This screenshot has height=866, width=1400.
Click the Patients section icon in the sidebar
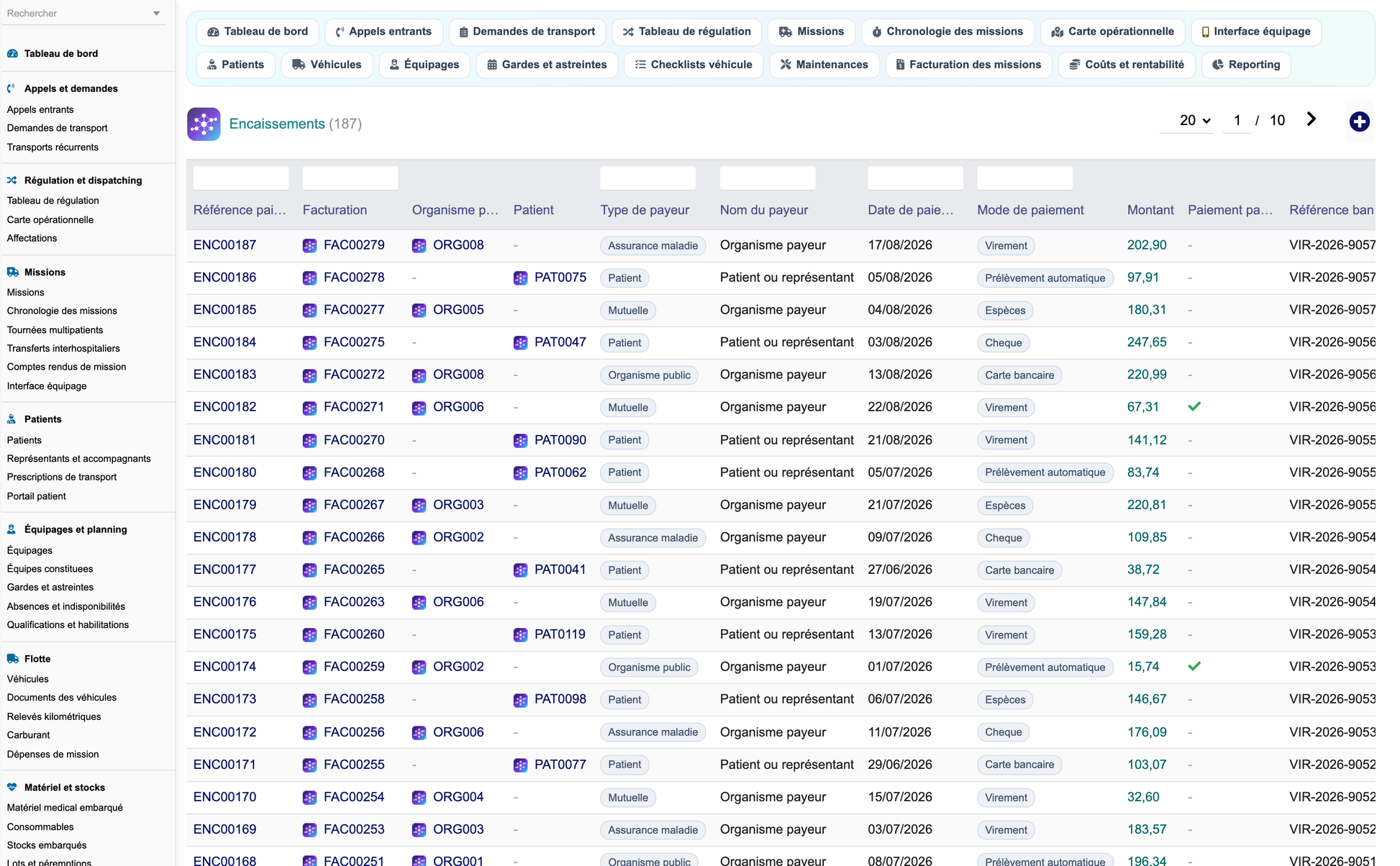point(12,419)
